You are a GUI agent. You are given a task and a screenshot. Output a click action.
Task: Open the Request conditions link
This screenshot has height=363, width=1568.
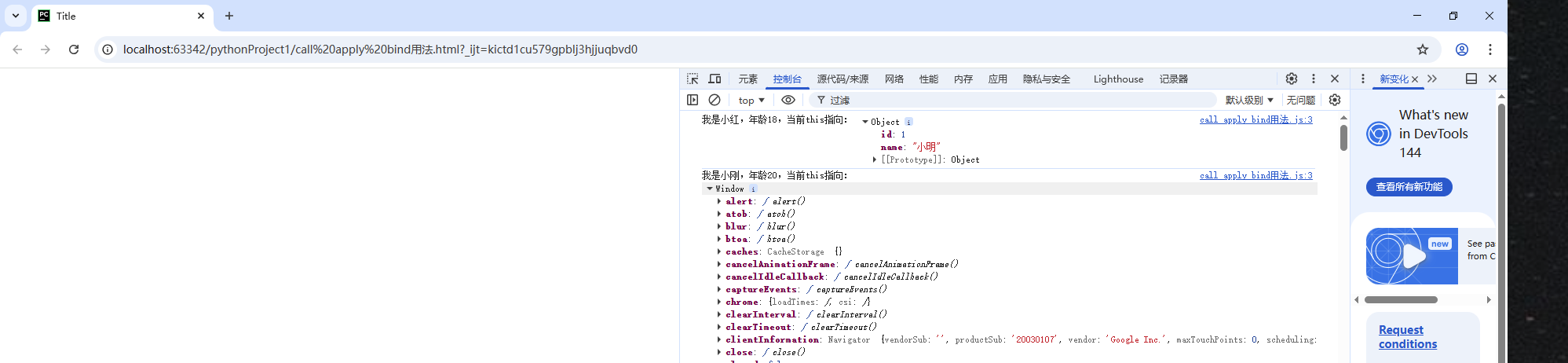tap(1408, 337)
